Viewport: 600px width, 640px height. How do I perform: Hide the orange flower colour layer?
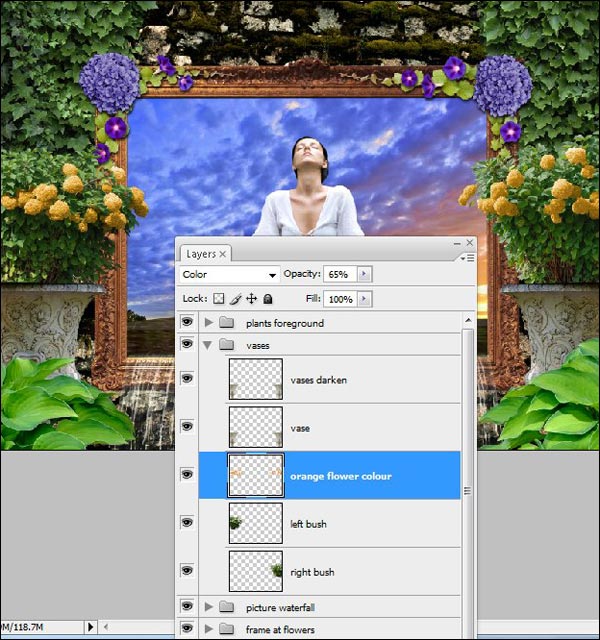187,474
